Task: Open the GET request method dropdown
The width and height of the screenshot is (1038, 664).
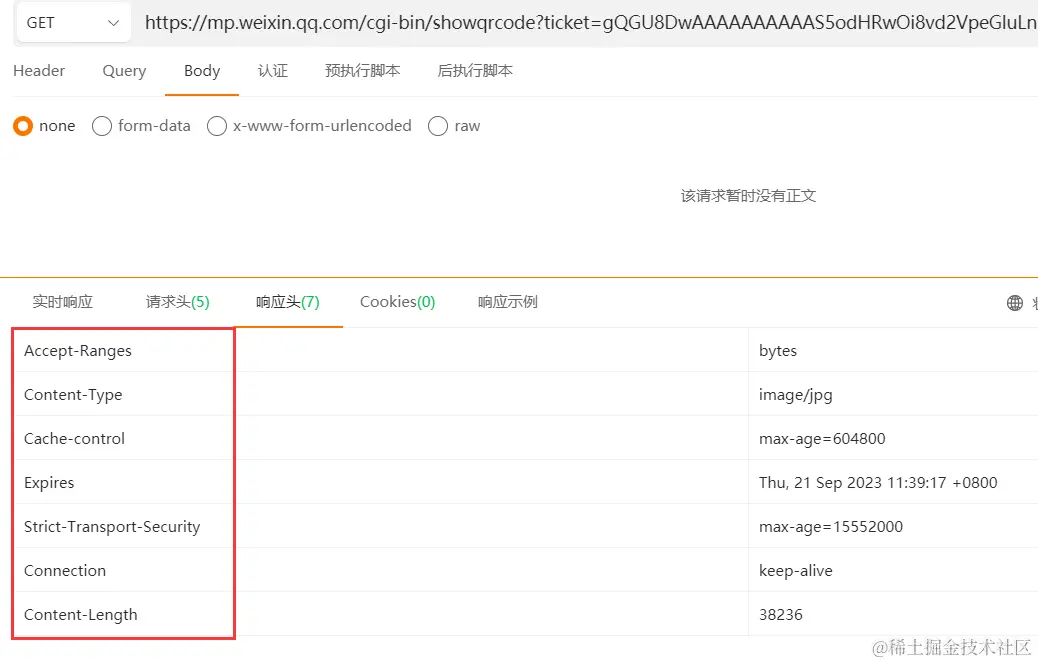Action: coord(73,23)
